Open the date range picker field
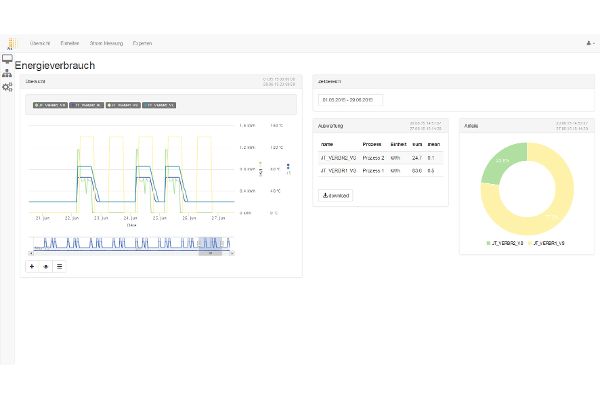 [351, 100]
